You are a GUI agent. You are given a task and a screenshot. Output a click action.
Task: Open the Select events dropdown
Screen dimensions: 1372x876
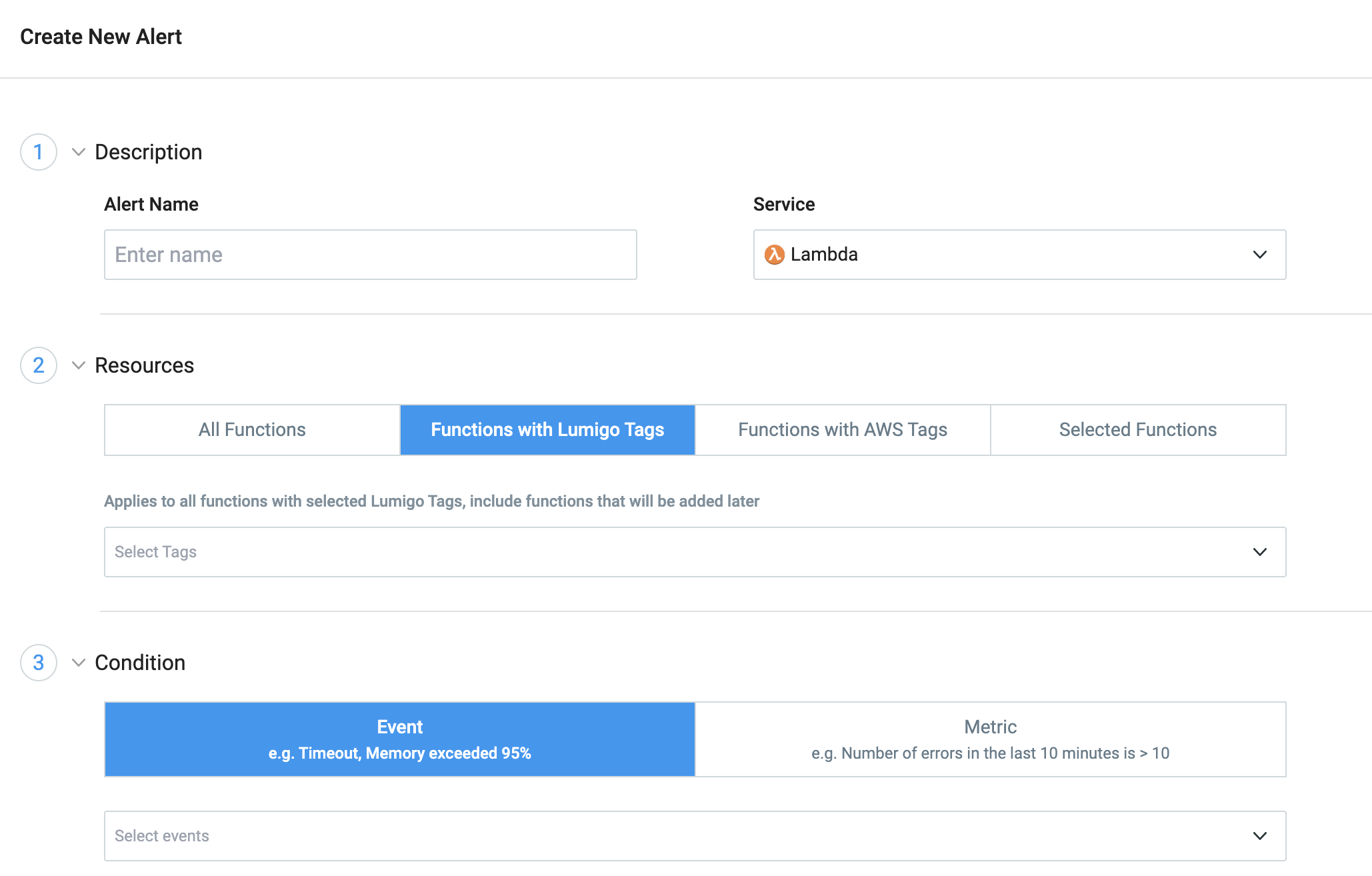tap(695, 836)
